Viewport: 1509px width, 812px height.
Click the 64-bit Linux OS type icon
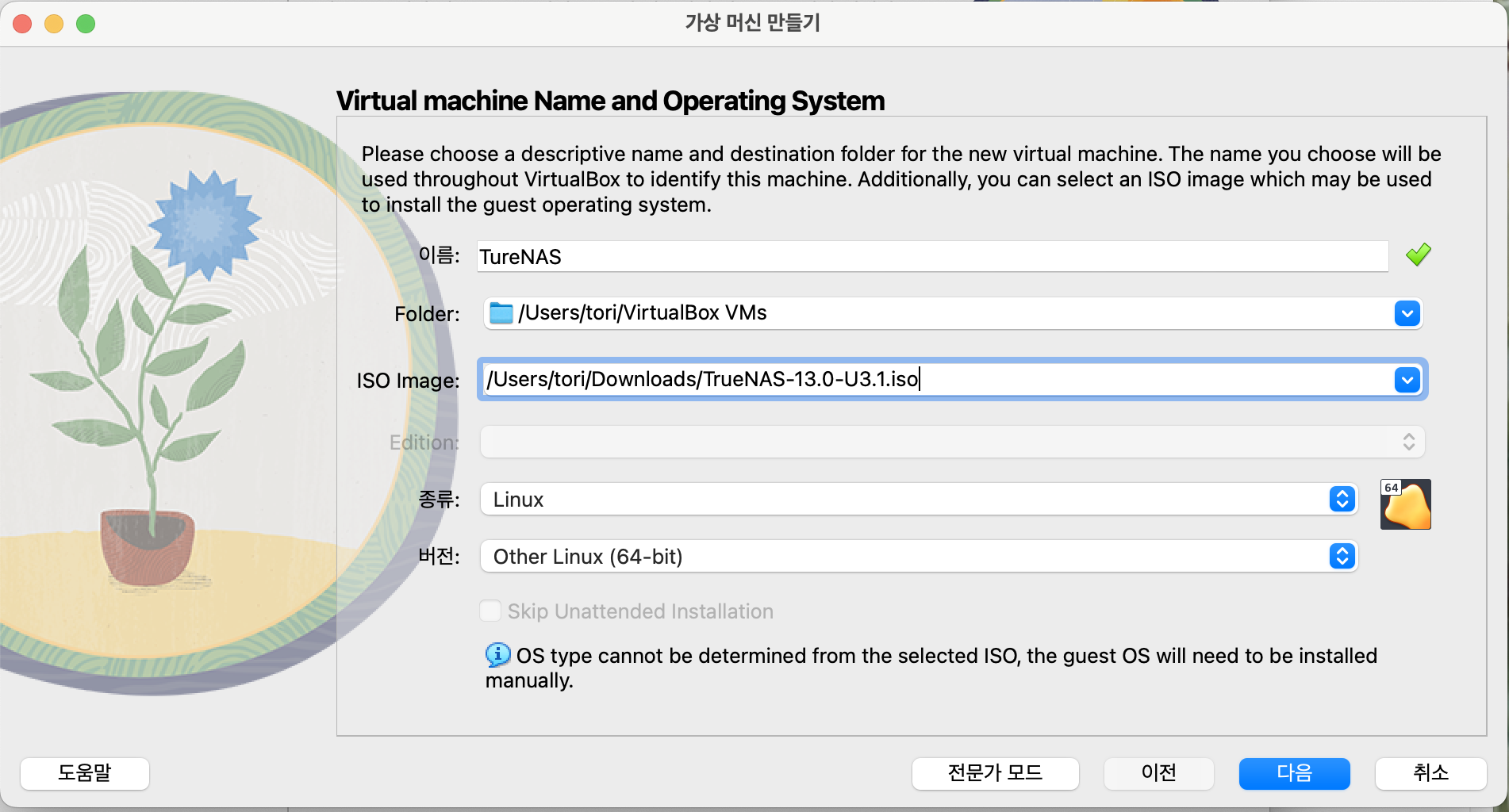(1405, 504)
